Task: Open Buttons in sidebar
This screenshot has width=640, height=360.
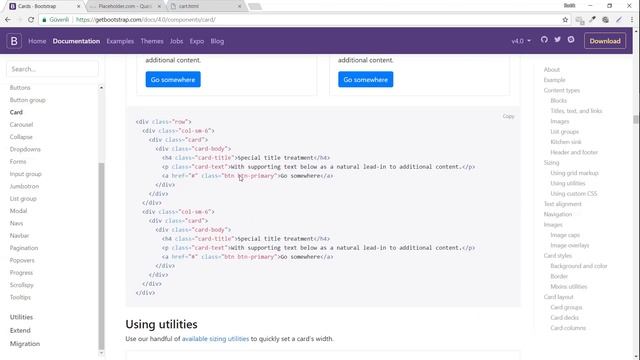Action: 20,88
